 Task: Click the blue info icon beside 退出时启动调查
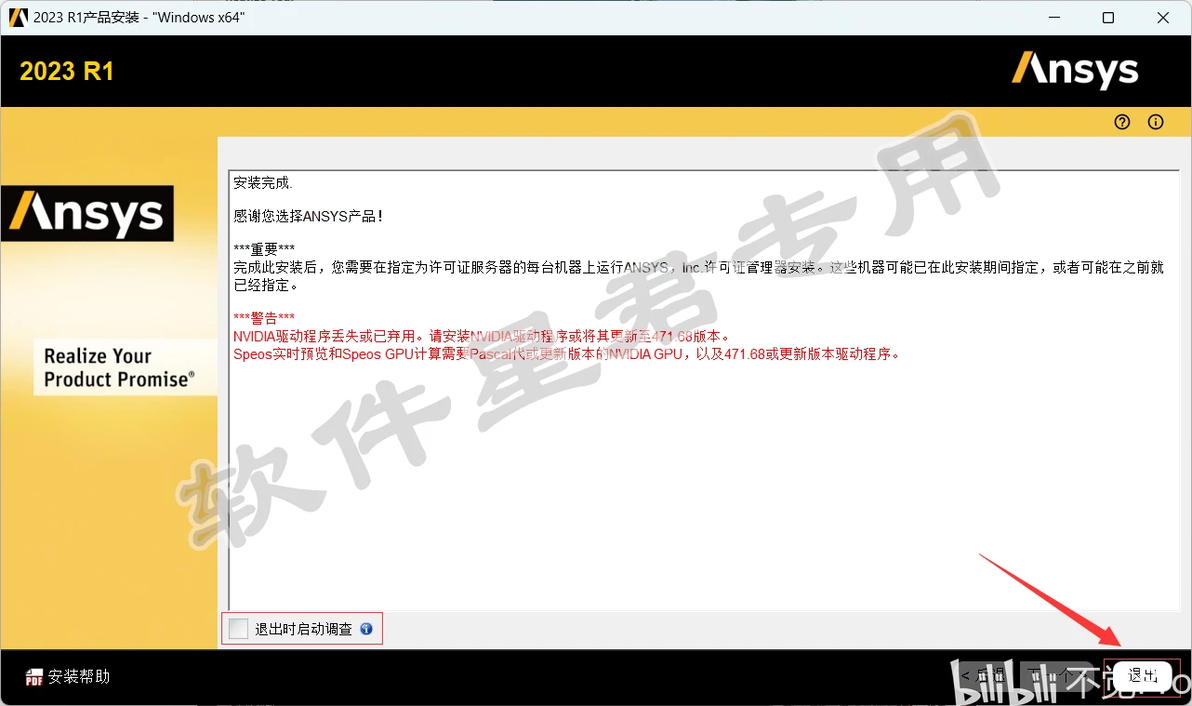[366, 628]
